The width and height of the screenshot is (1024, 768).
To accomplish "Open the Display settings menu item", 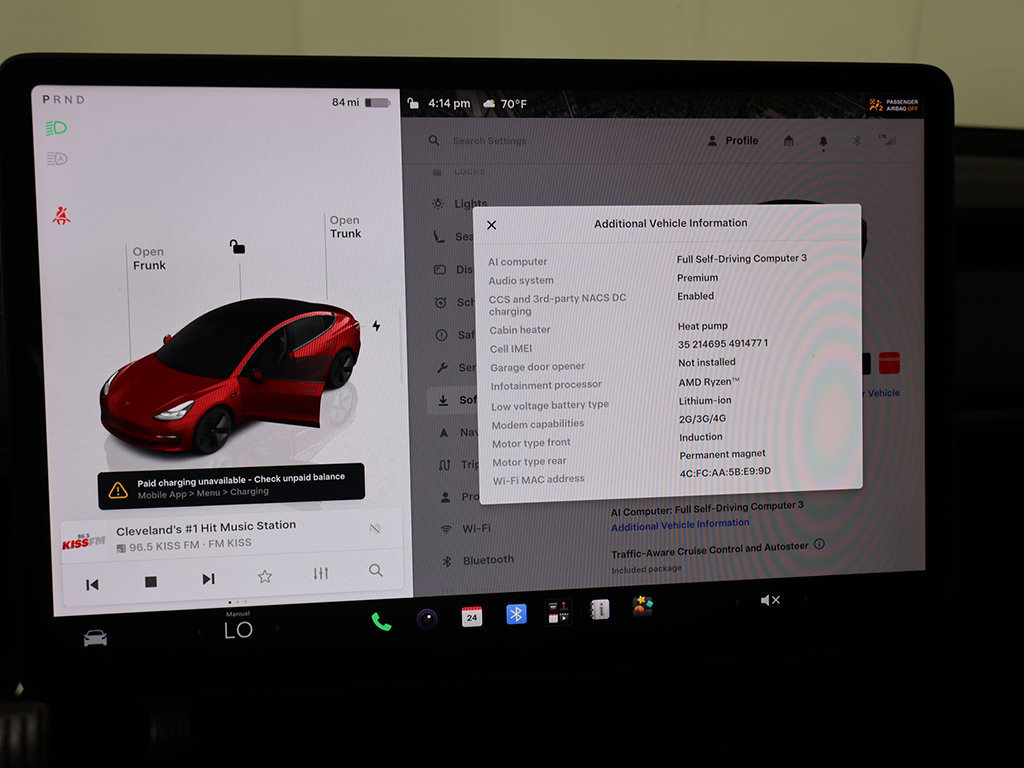I will 454,270.
